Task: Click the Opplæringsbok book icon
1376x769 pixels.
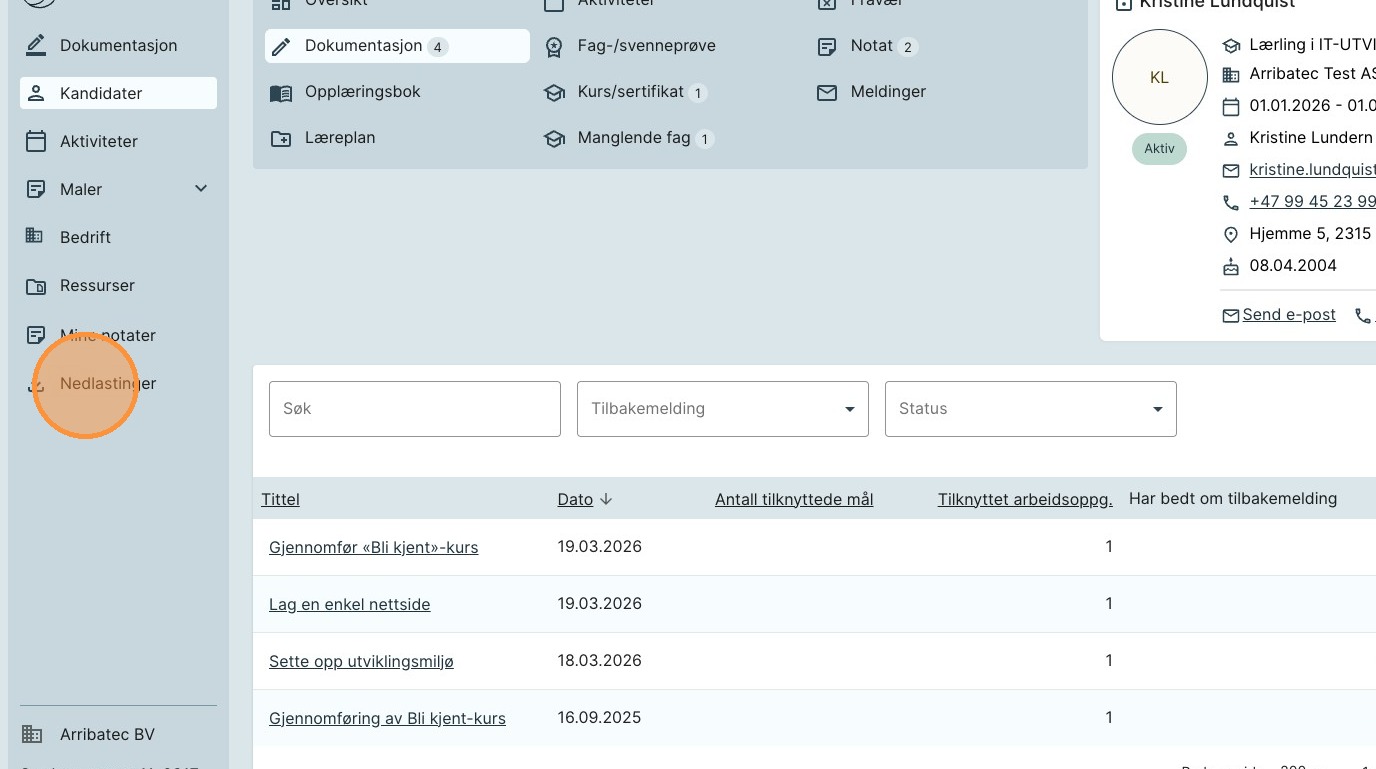Action: [281, 93]
